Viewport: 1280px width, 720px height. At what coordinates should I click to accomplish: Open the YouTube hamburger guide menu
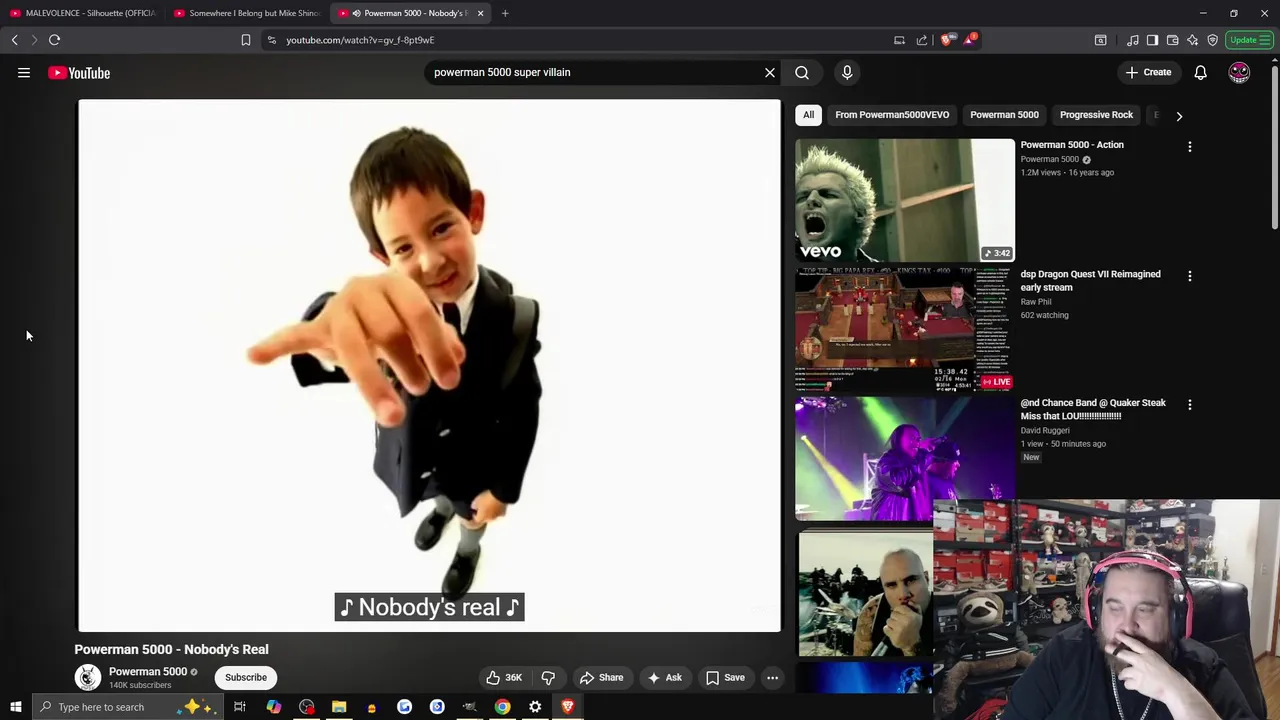24,72
